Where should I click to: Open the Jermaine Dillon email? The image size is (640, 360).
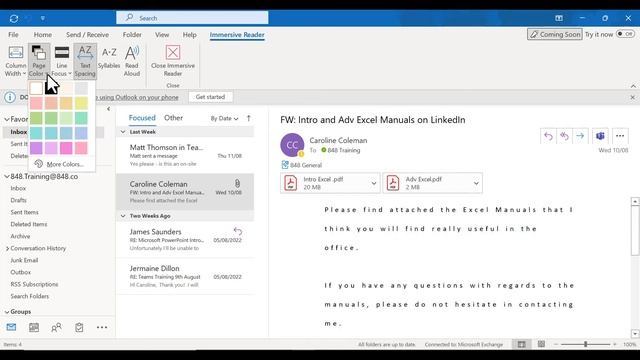[185, 276]
